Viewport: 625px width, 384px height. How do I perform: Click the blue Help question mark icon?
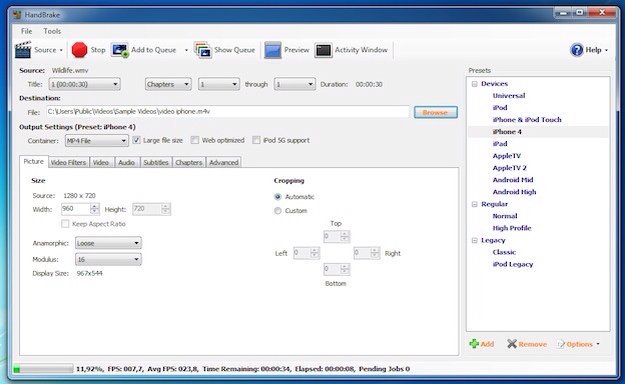pos(576,50)
